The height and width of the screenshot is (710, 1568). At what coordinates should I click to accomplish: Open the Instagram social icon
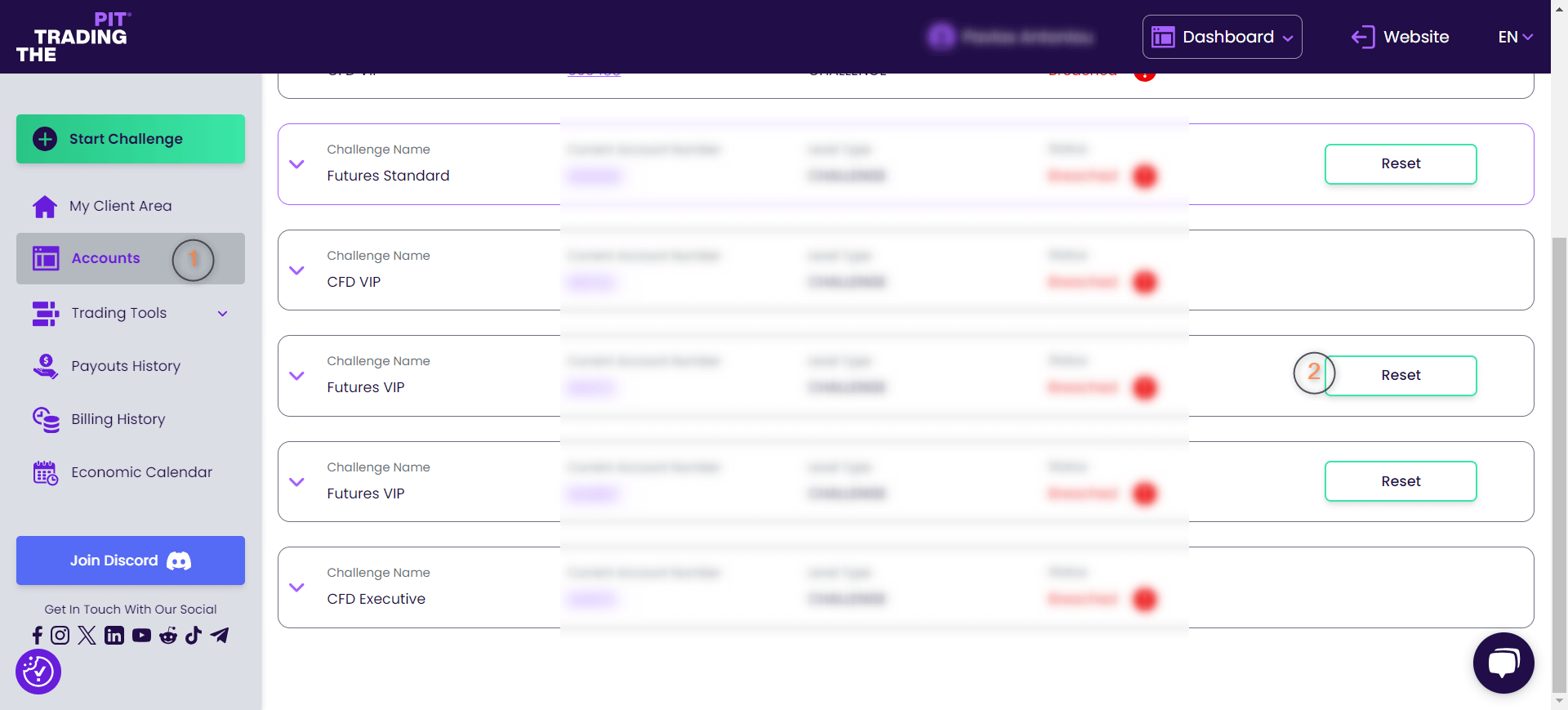point(60,636)
